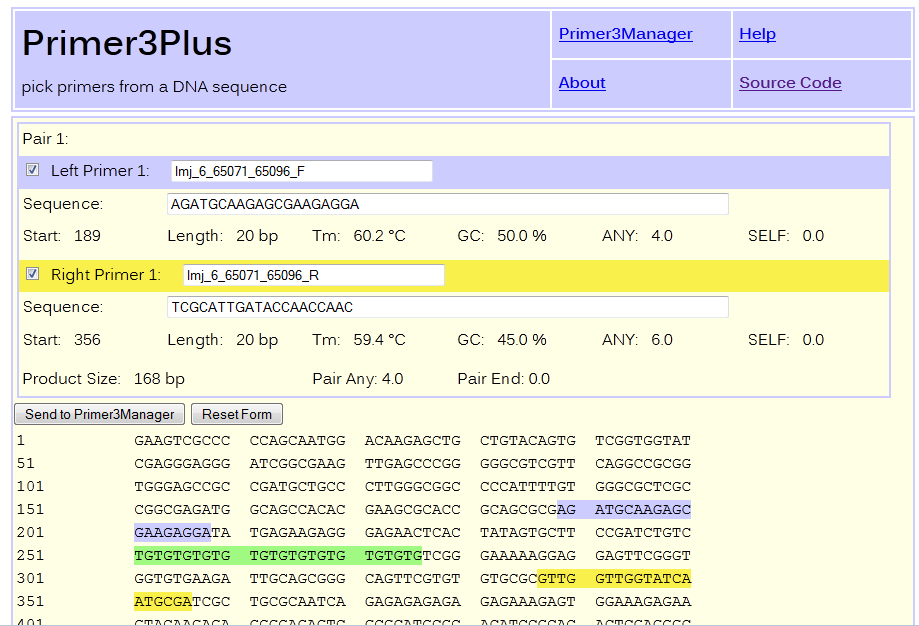Edit the Right Primer 1 name field

[x=313, y=274]
